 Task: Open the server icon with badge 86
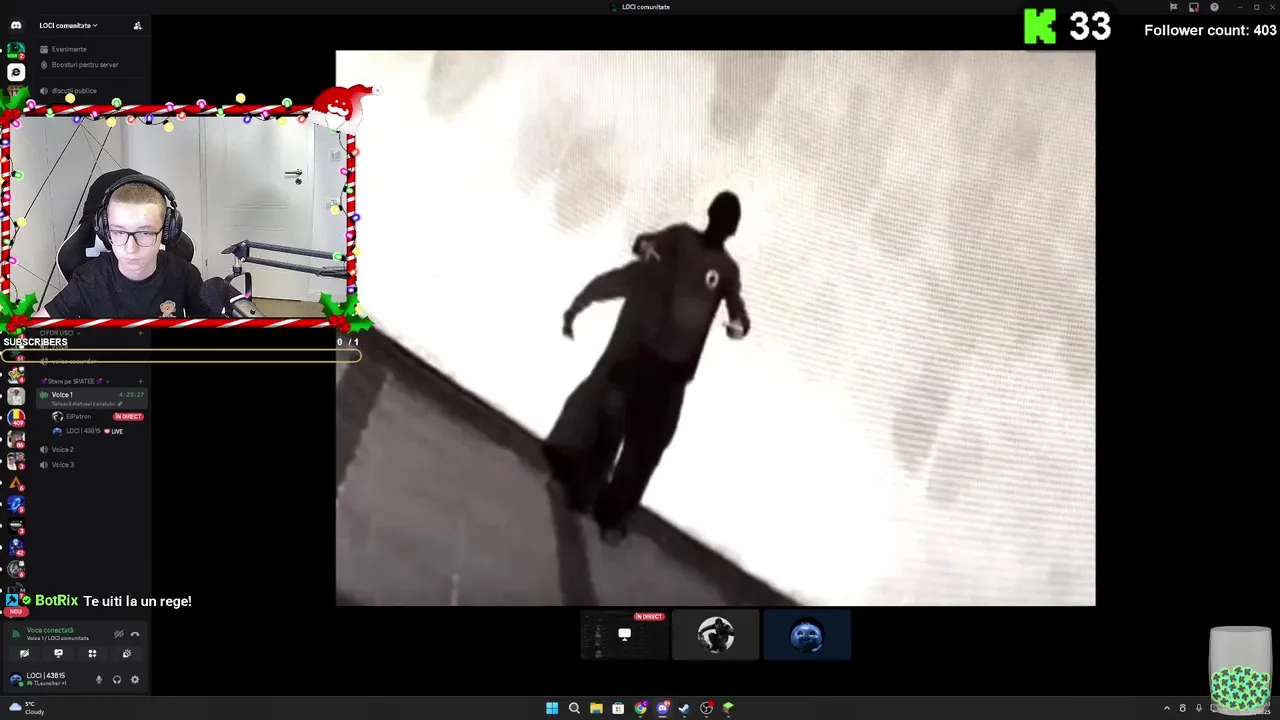point(15,439)
